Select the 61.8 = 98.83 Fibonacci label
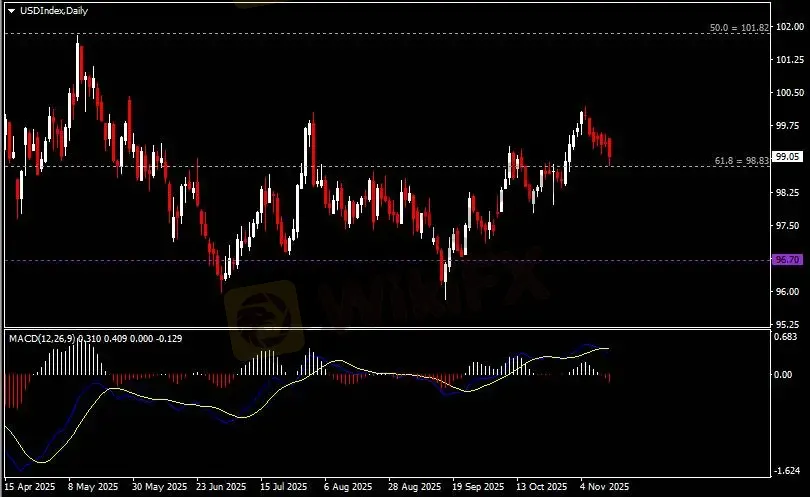The width and height of the screenshot is (810, 497). [742, 161]
